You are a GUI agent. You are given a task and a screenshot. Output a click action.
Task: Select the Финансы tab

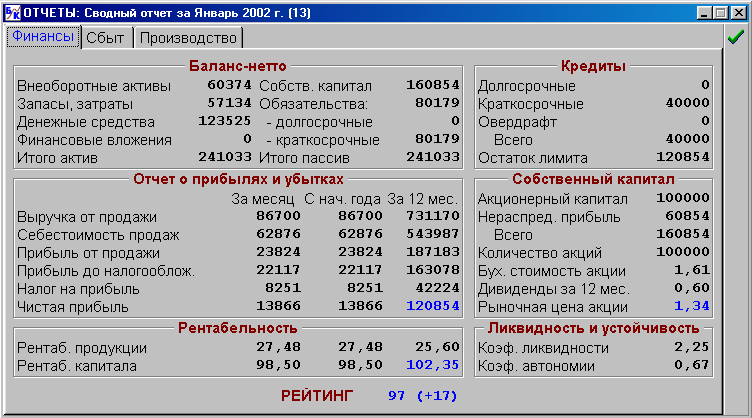[x=42, y=37]
